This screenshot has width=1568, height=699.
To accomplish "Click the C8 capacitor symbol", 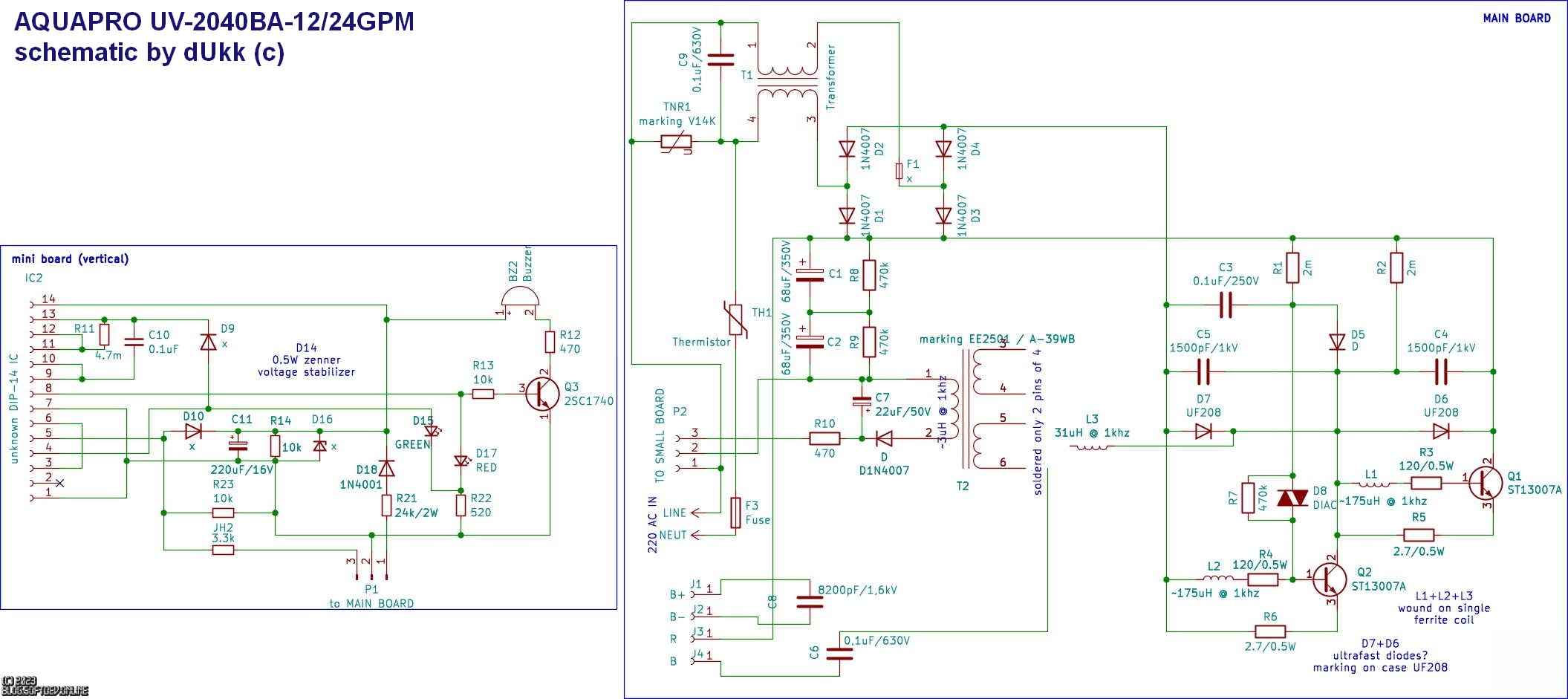I will point(810,602).
